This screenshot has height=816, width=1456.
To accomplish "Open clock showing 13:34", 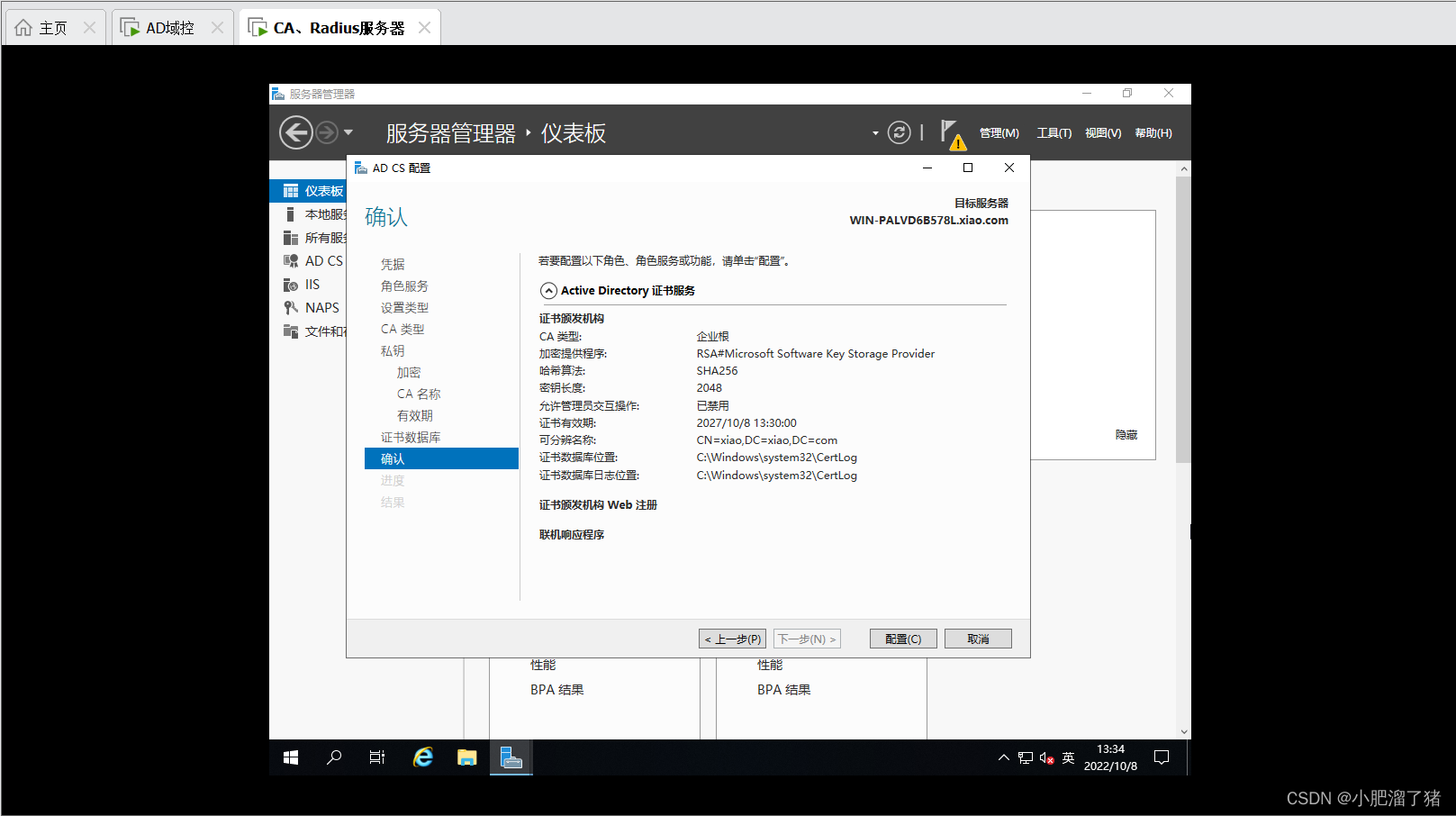I will click(1110, 757).
